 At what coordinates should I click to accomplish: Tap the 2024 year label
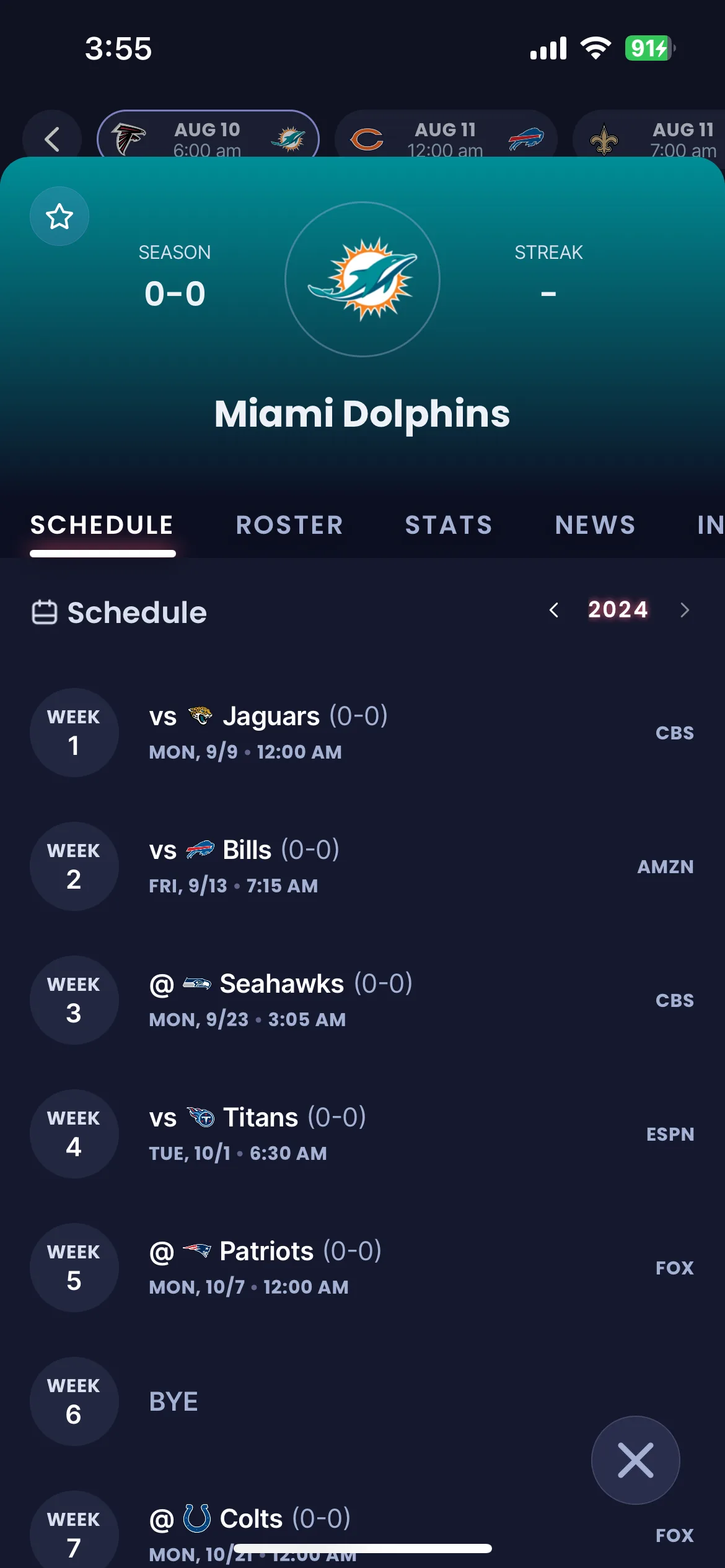[618, 609]
